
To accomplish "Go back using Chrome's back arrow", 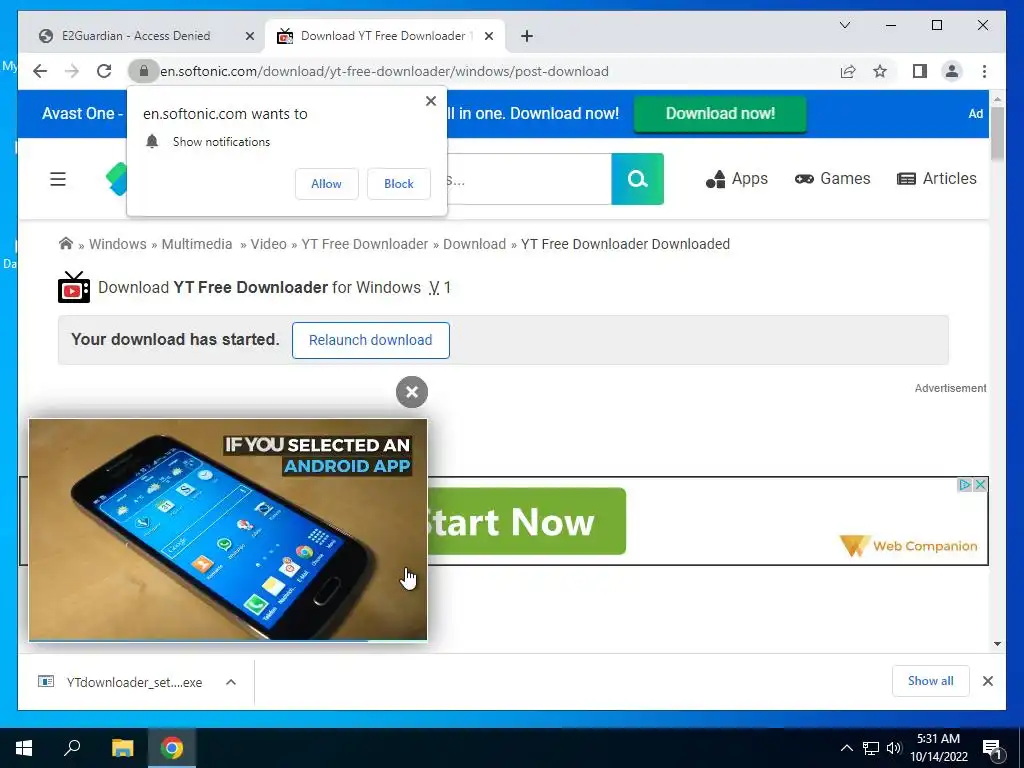I will [40, 71].
